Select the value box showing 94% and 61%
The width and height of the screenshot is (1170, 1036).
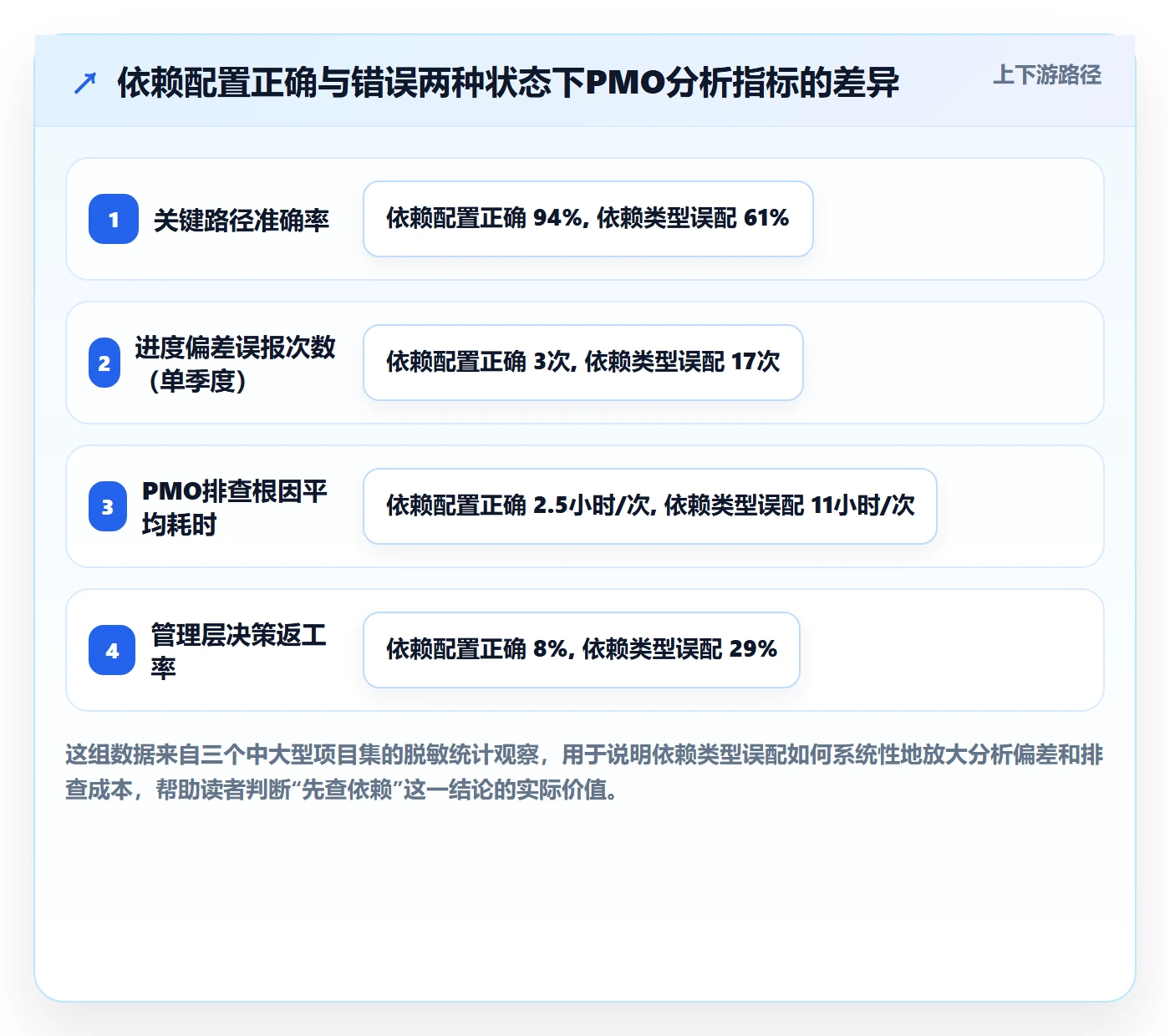point(588,219)
